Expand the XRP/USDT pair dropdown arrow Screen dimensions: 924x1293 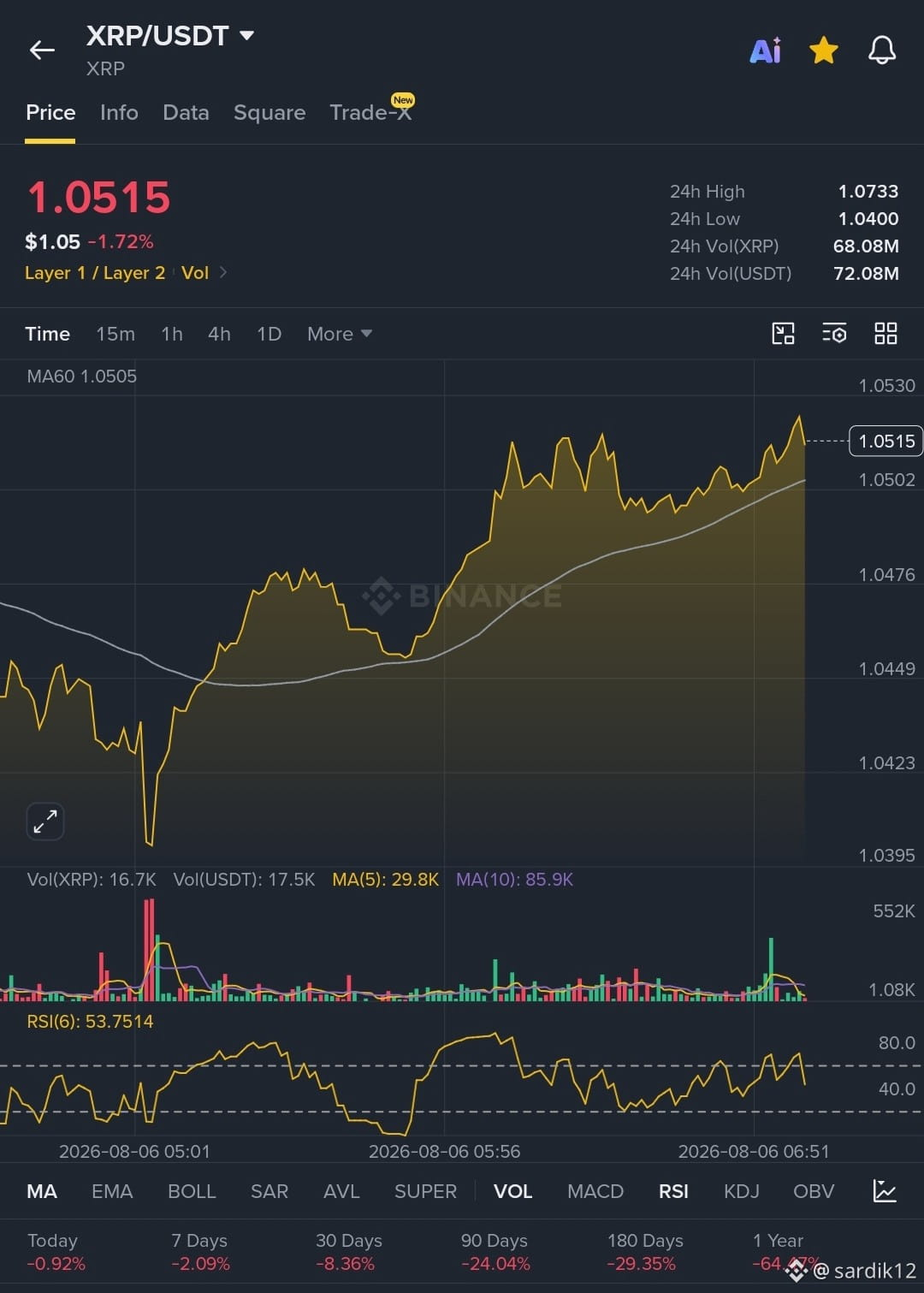point(246,36)
